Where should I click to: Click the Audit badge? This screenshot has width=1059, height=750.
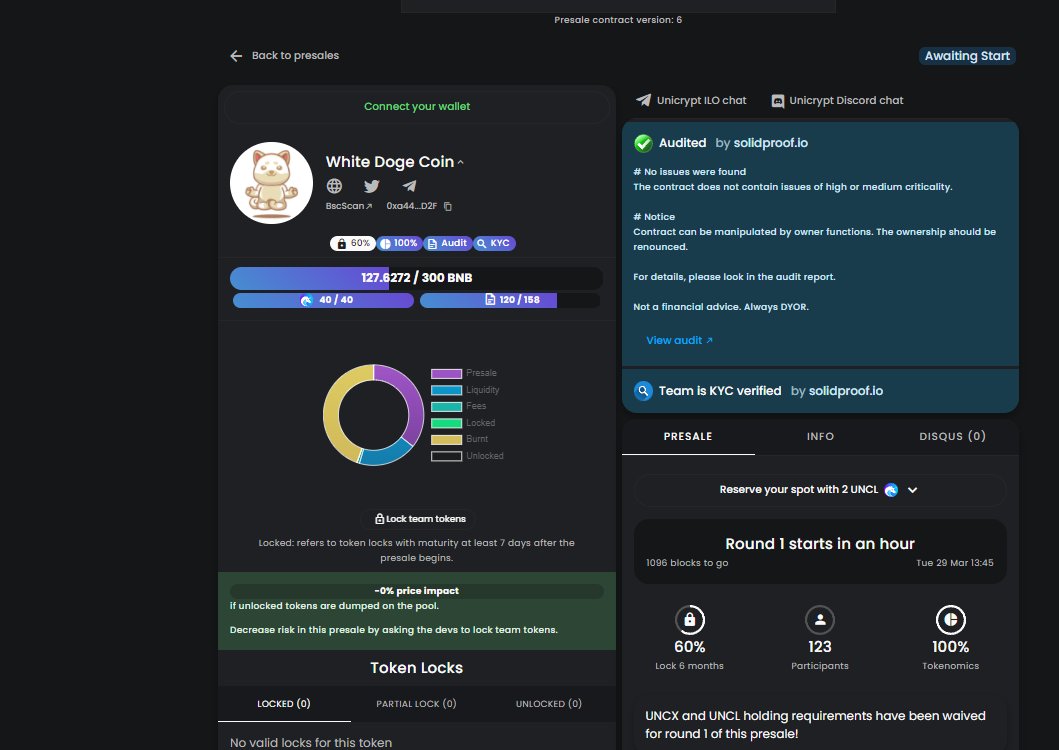tap(447, 243)
